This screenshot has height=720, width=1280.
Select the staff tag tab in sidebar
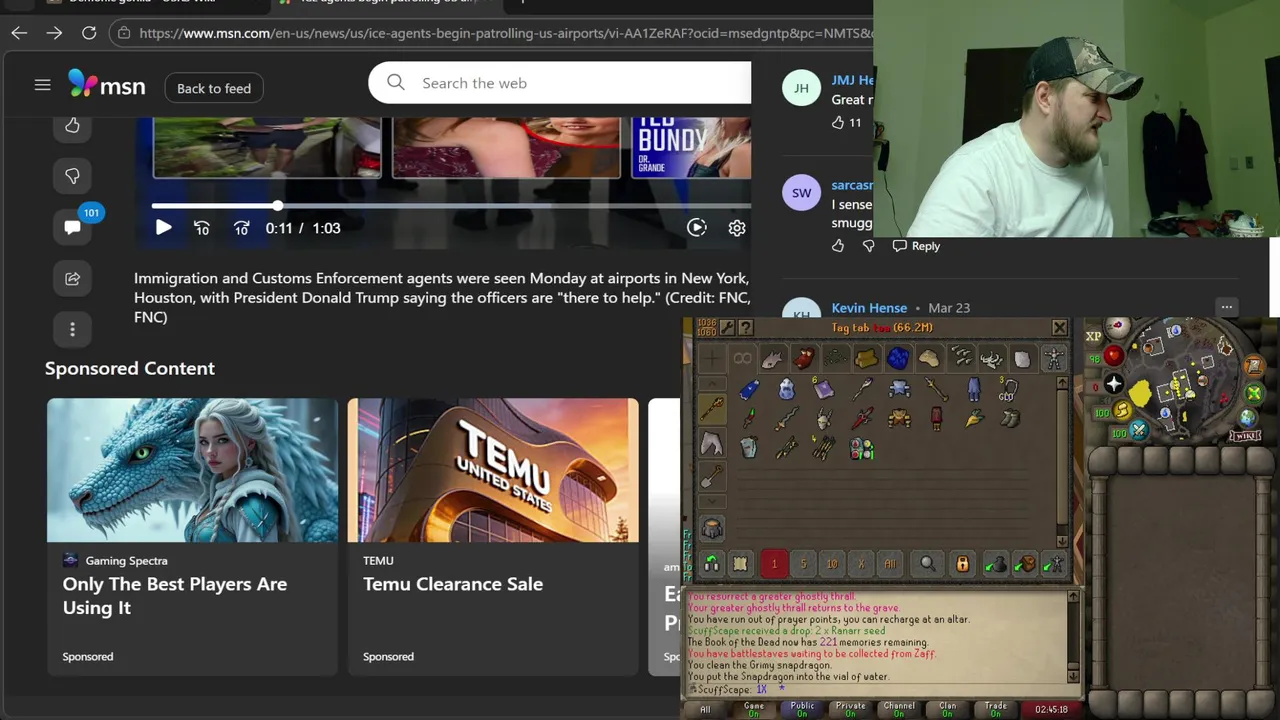click(x=711, y=409)
